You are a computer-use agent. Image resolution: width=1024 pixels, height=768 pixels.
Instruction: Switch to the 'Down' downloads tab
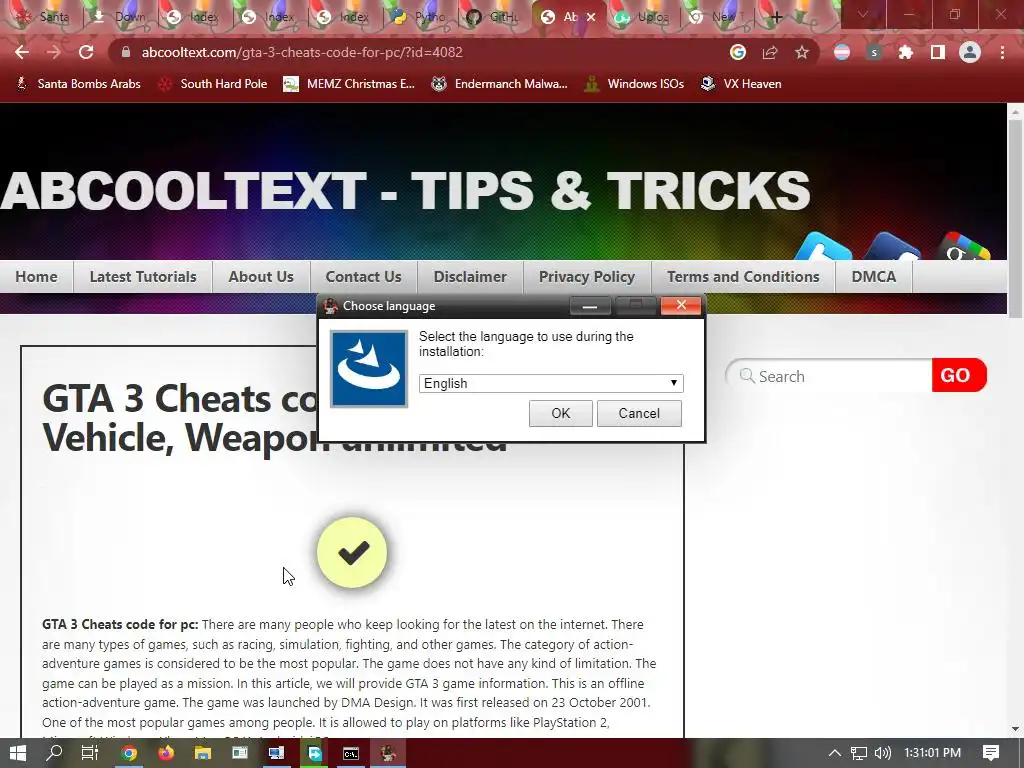point(120,17)
